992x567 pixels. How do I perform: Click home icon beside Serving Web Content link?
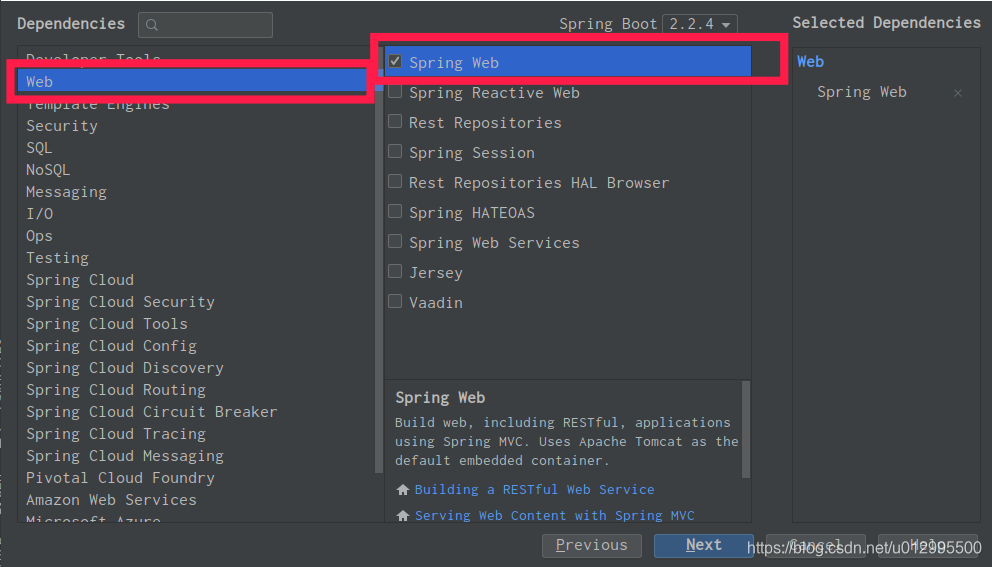coord(402,516)
